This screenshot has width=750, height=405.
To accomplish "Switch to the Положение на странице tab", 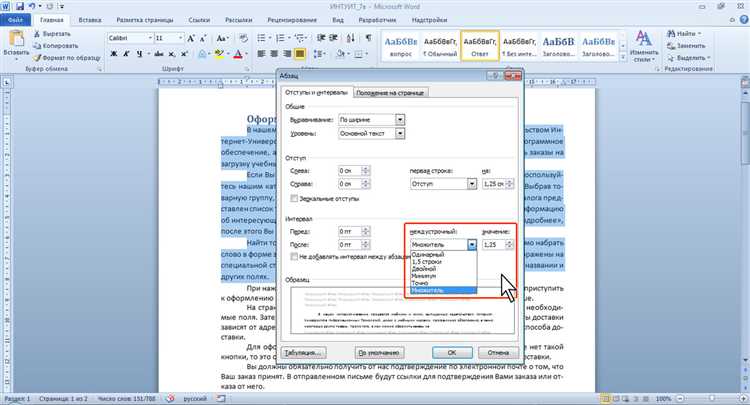I will pos(390,93).
